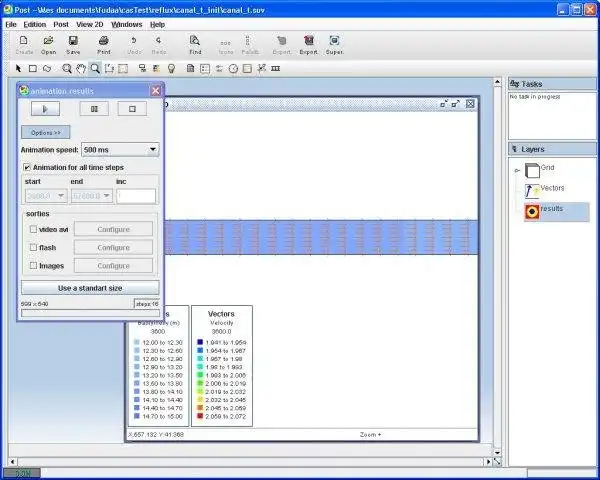Click the 2D view internal frame close icon
Screen dimensions: 600x480
click(470, 104)
